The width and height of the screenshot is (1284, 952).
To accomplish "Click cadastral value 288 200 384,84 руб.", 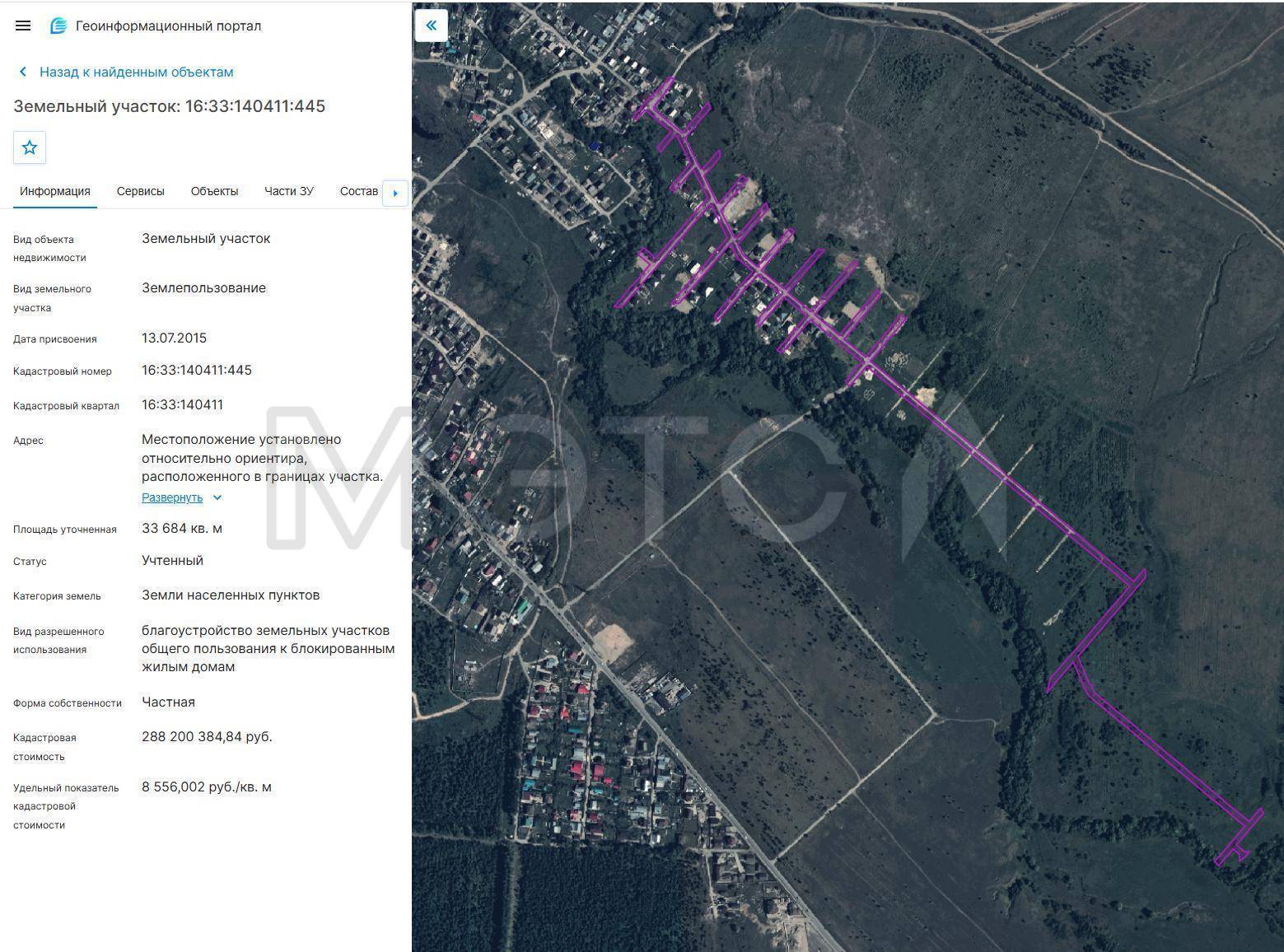I will (207, 737).
